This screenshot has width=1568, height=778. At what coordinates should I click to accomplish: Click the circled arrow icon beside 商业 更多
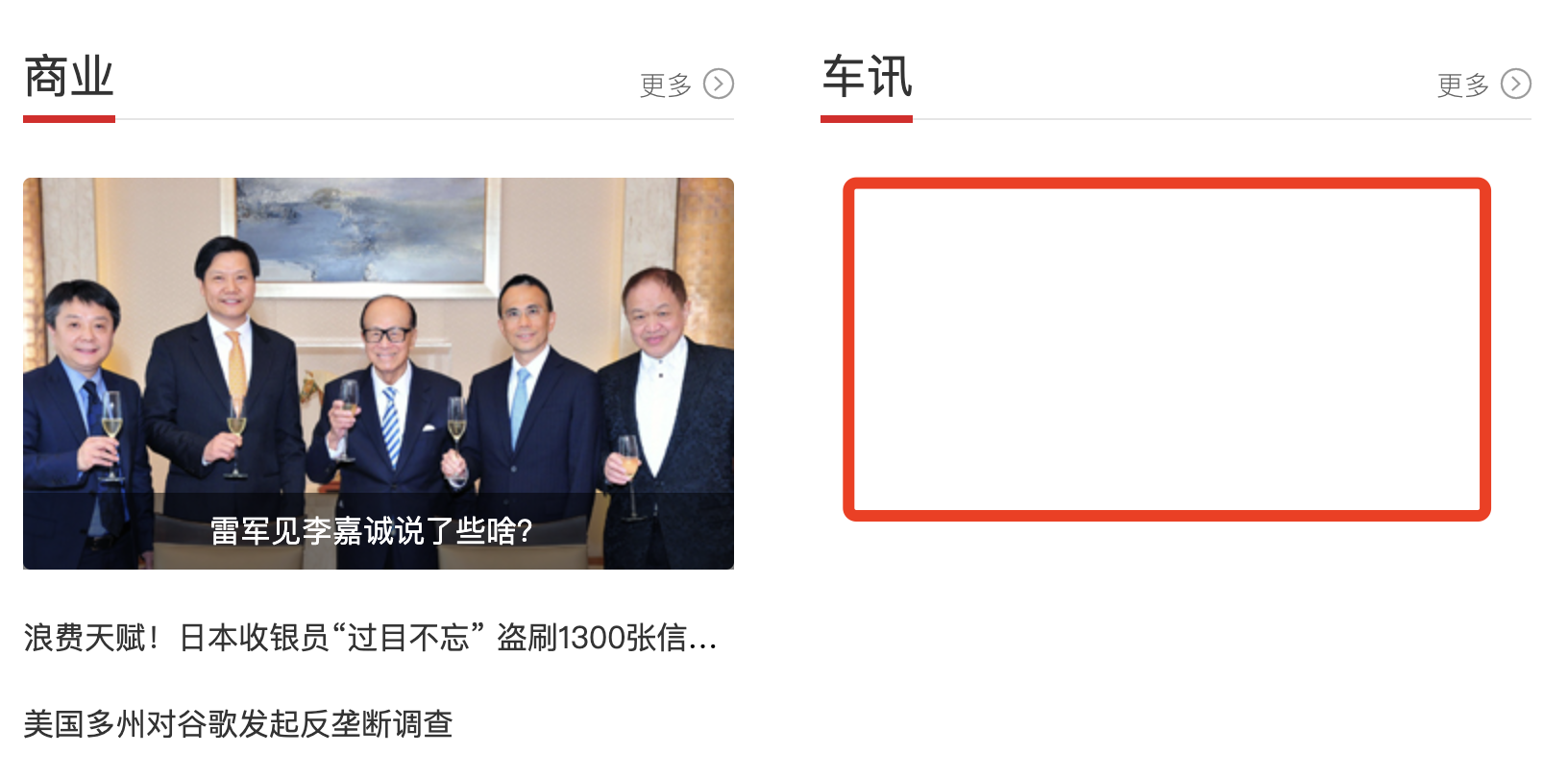(719, 85)
